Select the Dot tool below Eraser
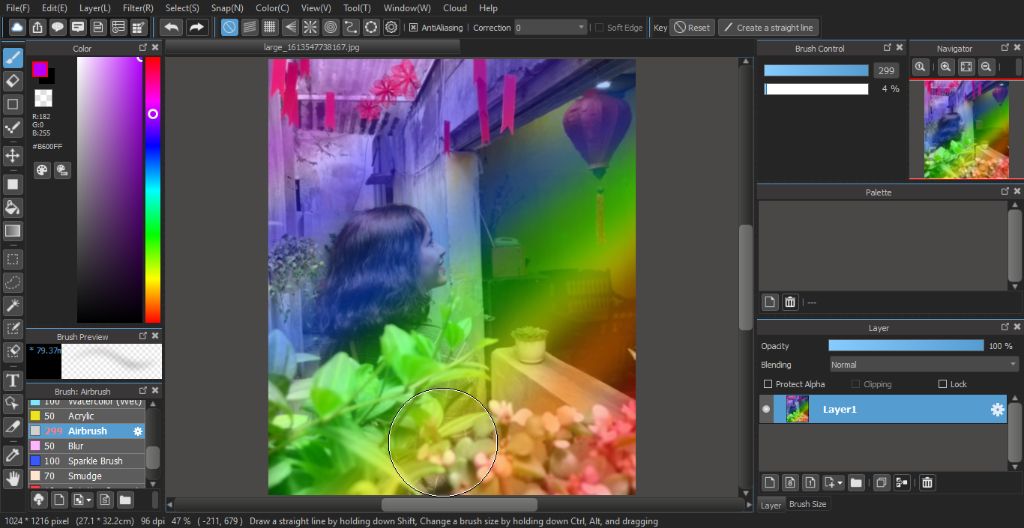Viewport: 1024px width, 528px height. [x=12, y=104]
